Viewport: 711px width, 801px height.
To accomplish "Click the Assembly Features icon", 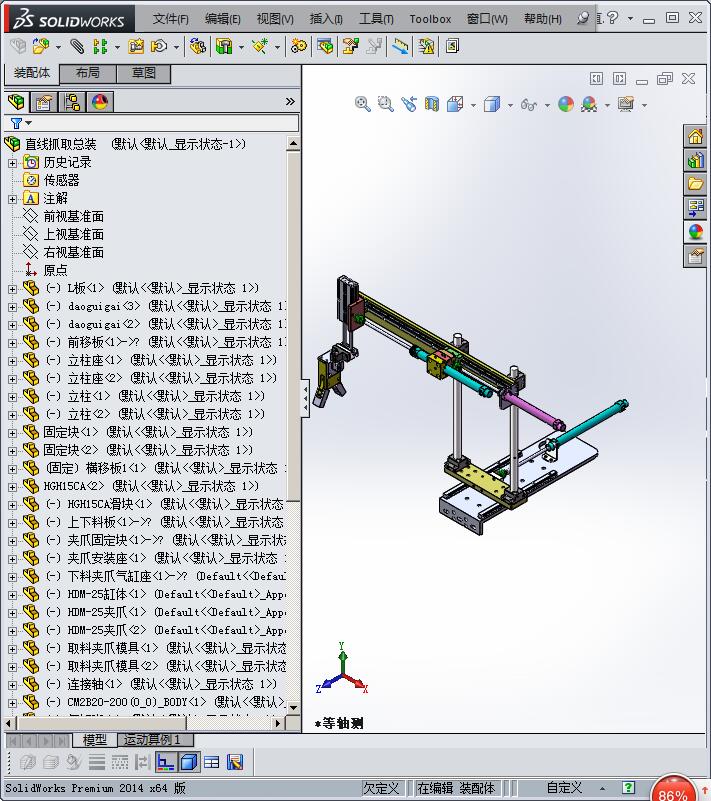I will 224,46.
